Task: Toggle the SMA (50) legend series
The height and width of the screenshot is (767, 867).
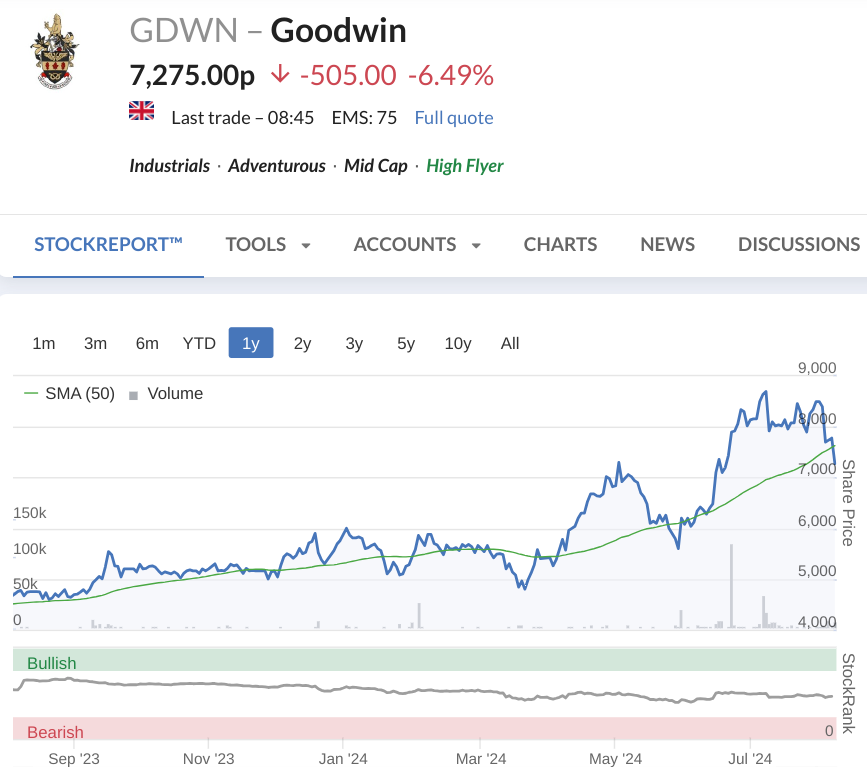Action: click(70, 394)
